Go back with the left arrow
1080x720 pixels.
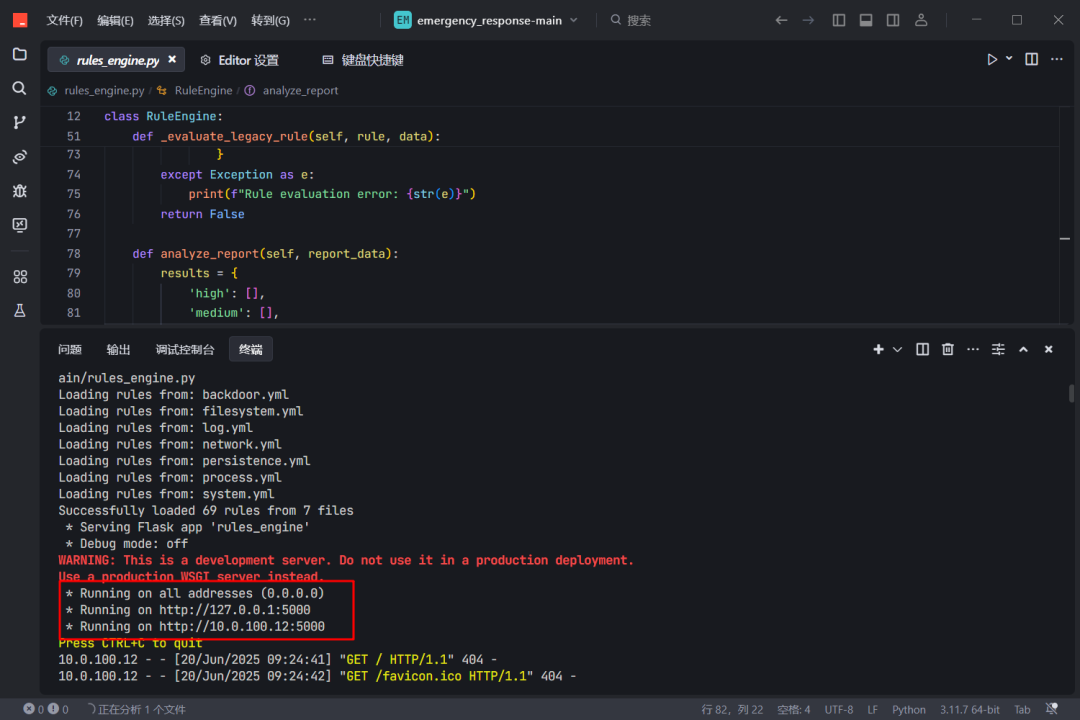tap(781, 21)
